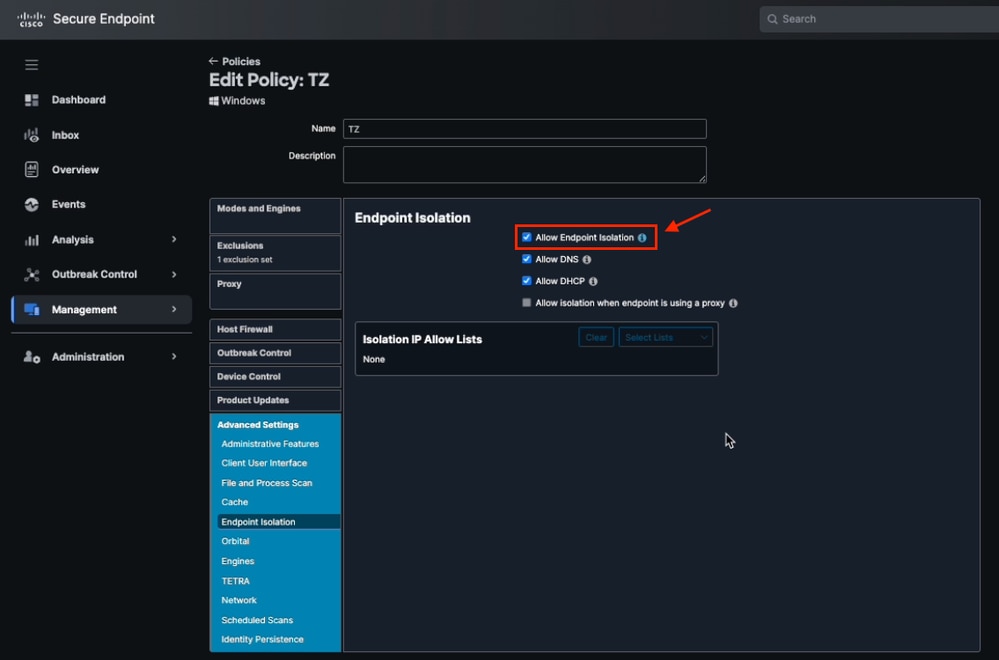Click the Analysis bar chart icon
This screenshot has height=660, width=999.
pyautogui.click(x=31, y=240)
